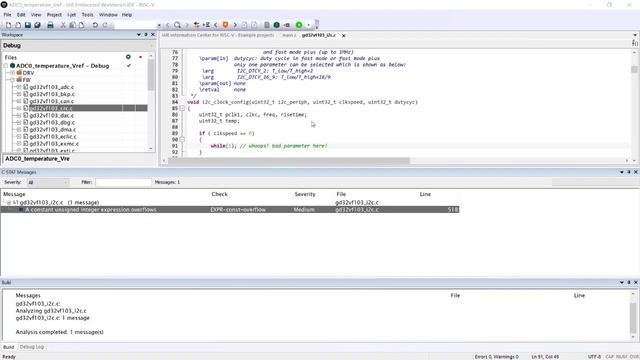The image size is (640, 360).
Task: Open the C-STAT Messages panel options dropdown arrow
Action: [622, 172]
